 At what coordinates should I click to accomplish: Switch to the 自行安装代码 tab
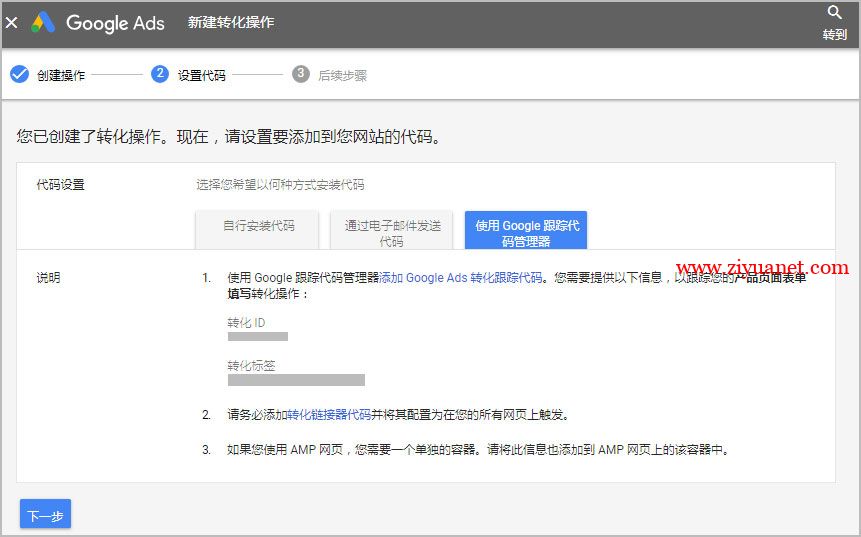258,226
